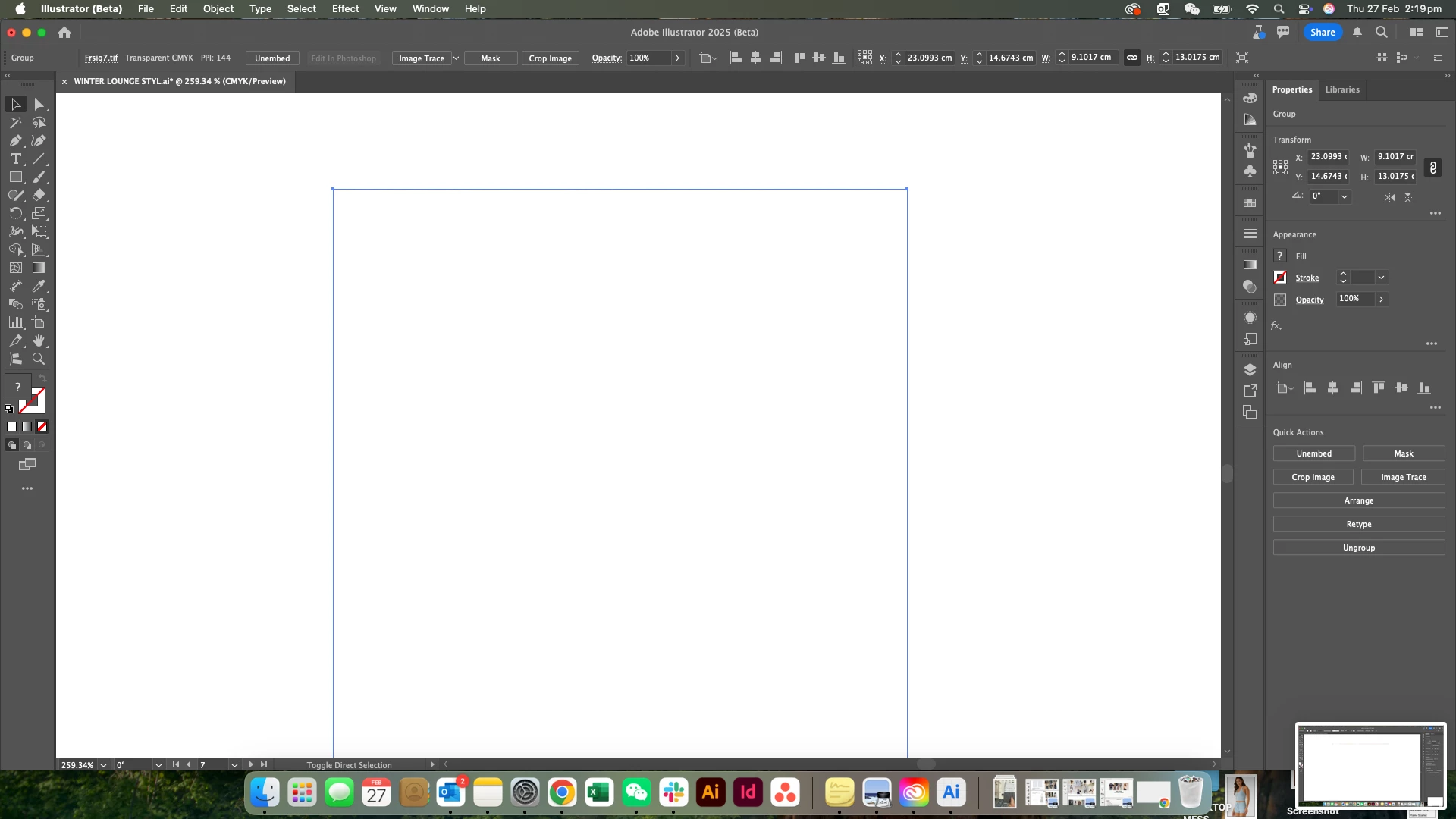Viewport: 1456px width, 819px height.
Task: Click the X position field in Properties
Action: (x=1328, y=157)
